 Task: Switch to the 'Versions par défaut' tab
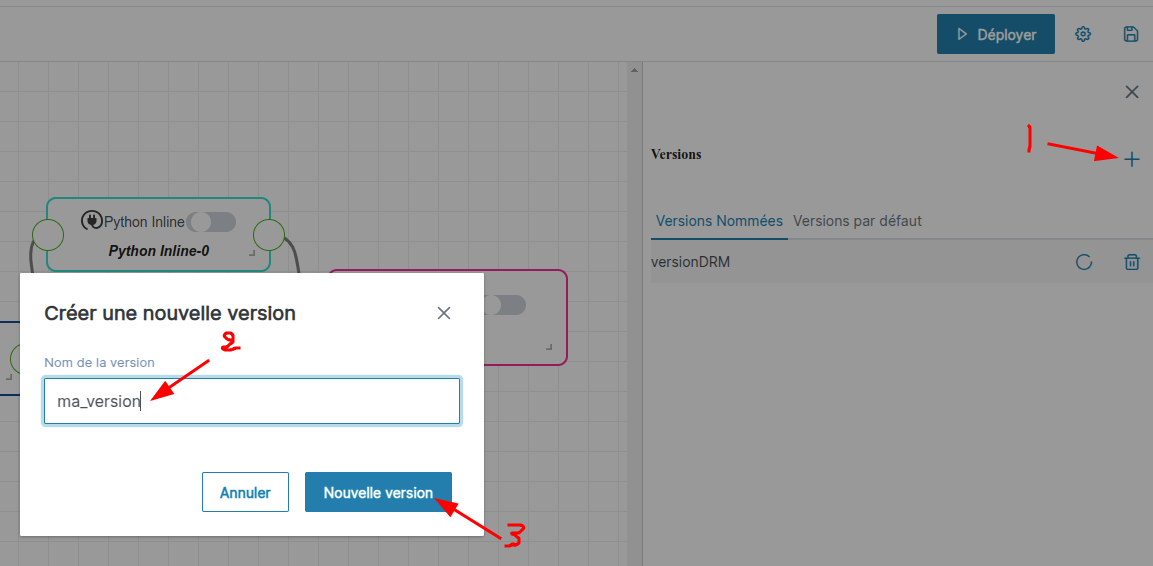click(857, 220)
